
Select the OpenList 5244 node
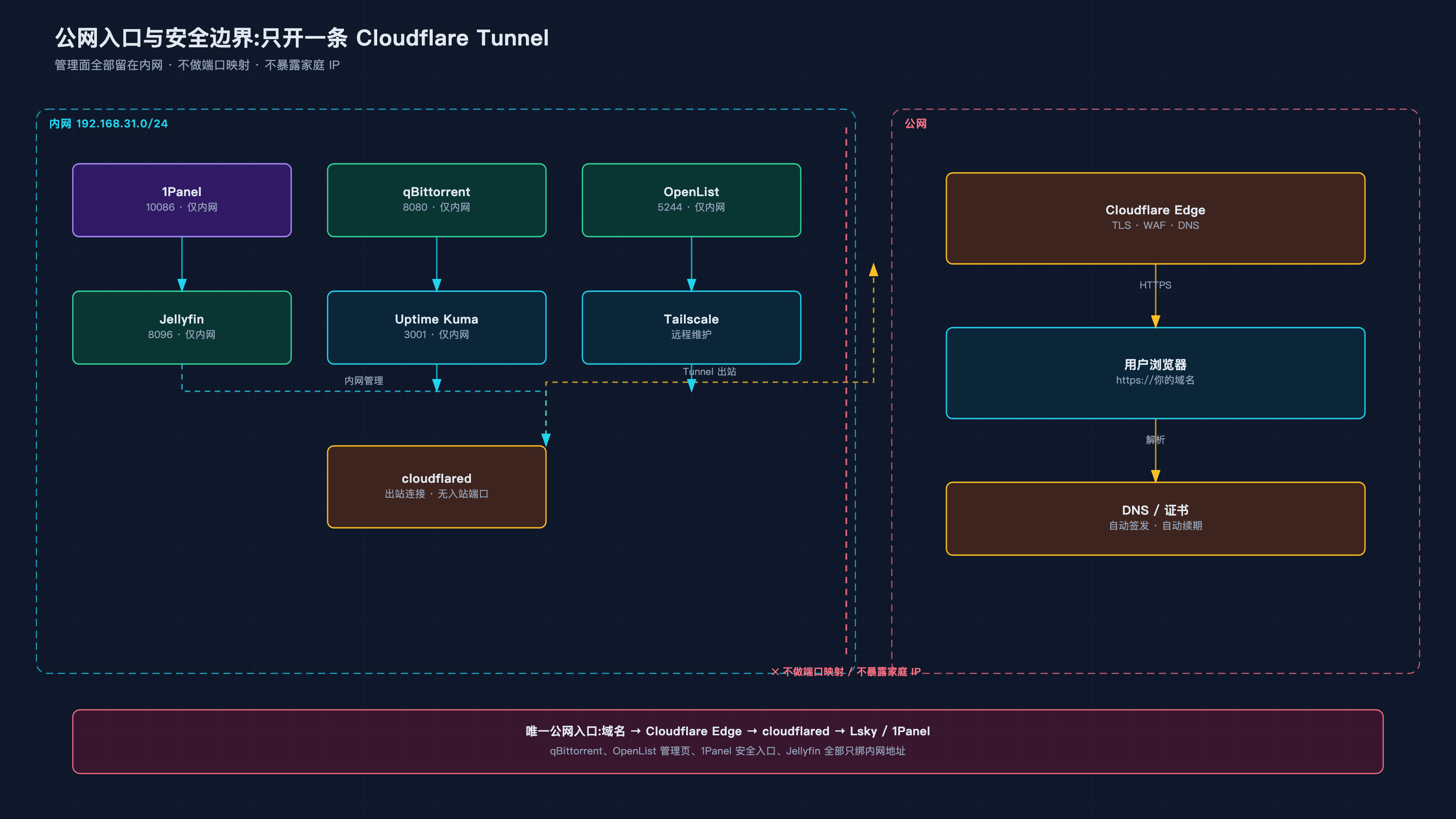(691, 200)
